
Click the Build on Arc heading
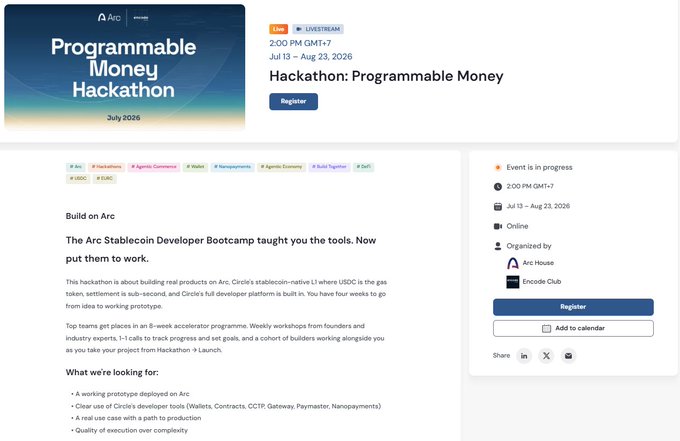(x=90, y=216)
